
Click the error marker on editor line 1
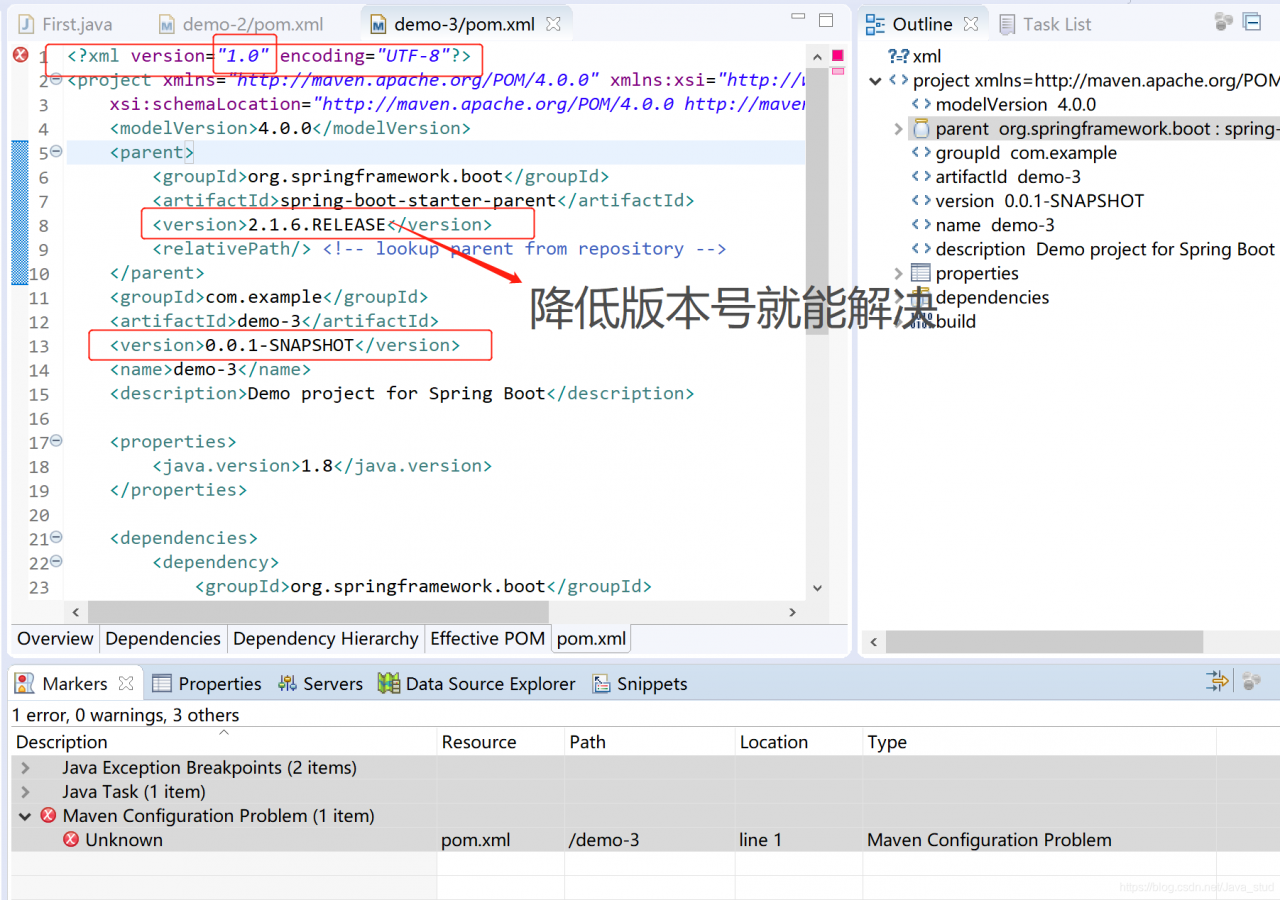click(x=20, y=55)
